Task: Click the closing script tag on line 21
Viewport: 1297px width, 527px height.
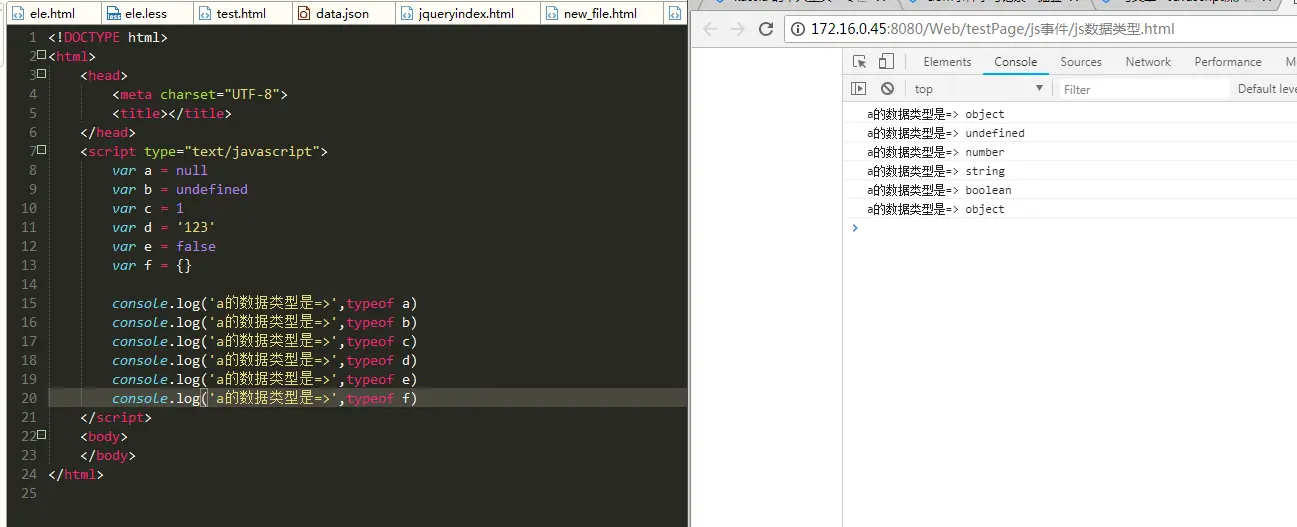Action: pyautogui.click(x=116, y=417)
